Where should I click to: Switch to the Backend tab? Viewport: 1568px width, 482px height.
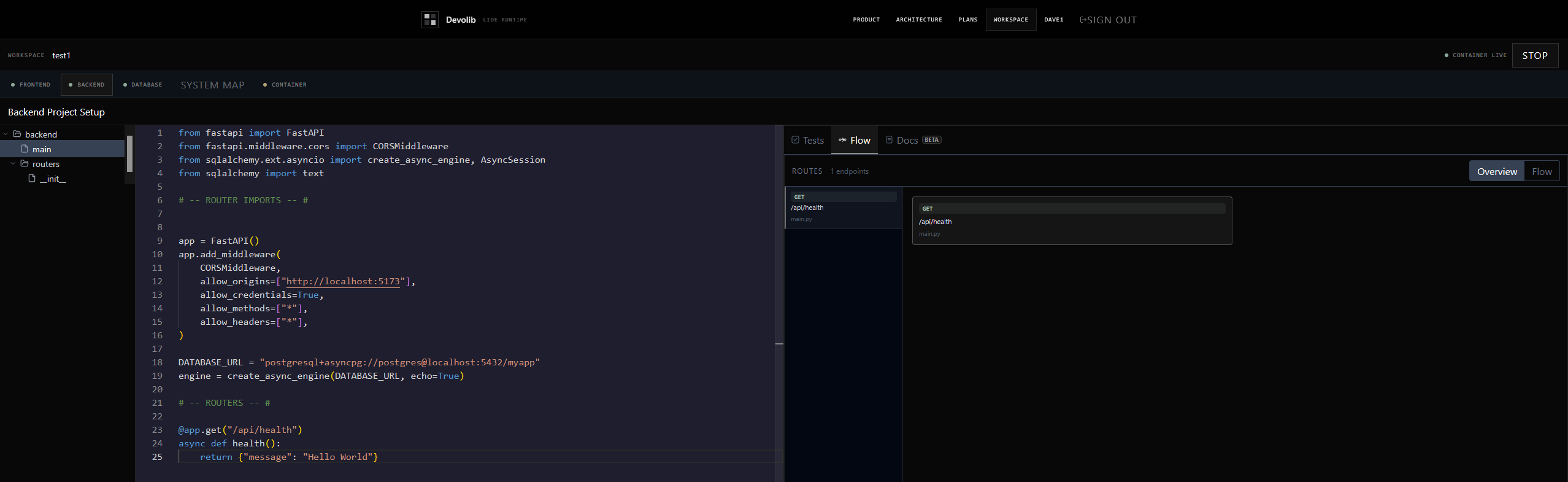[x=86, y=85]
